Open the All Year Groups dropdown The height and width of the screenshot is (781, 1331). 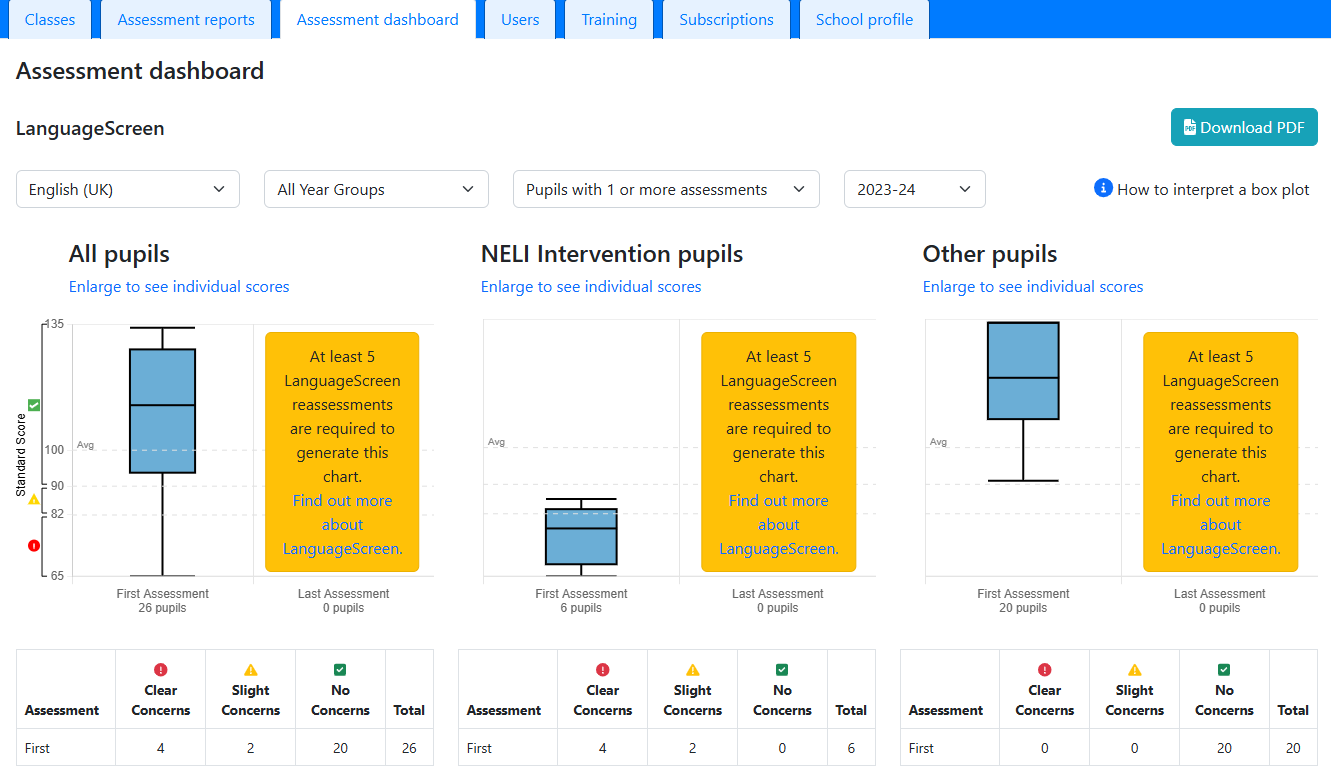(x=376, y=189)
